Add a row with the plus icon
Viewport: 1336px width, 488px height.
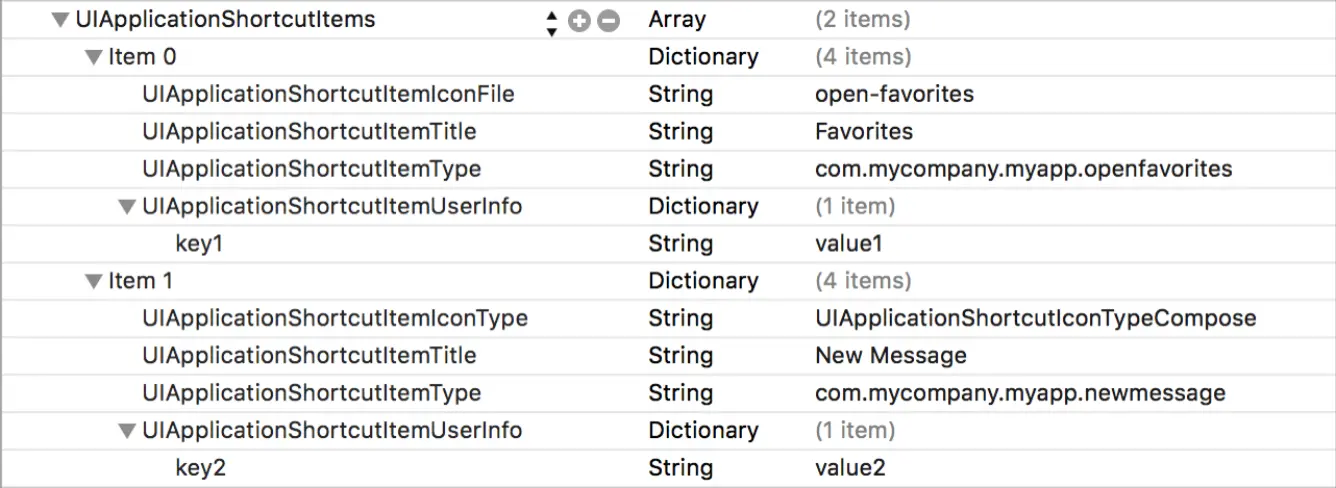(579, 21)
